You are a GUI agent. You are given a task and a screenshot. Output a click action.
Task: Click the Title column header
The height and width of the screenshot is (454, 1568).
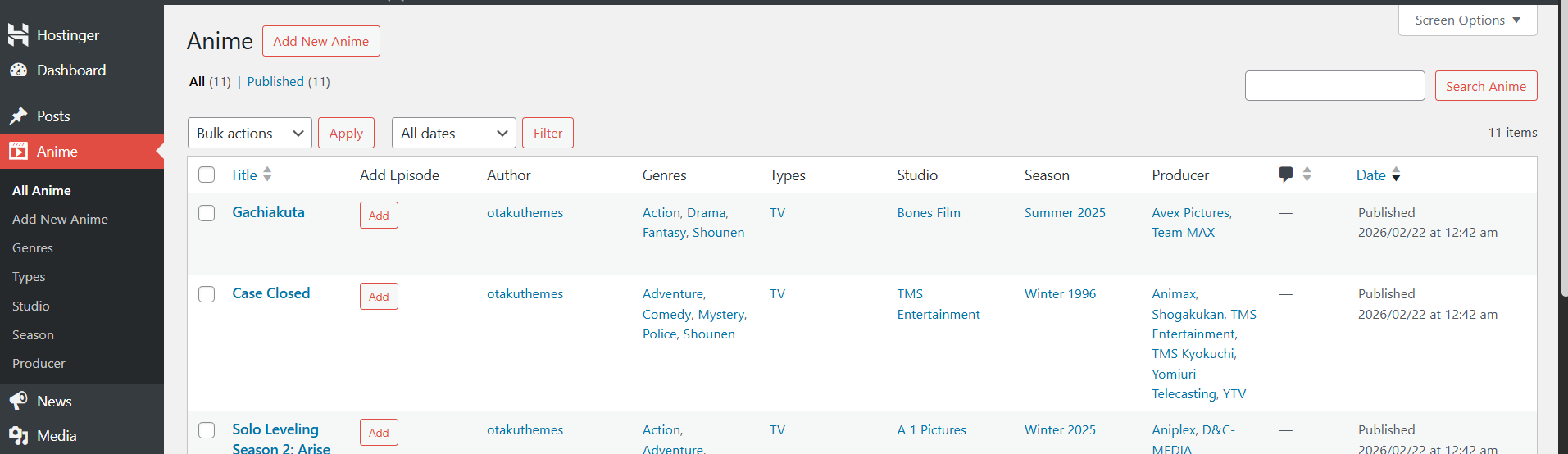(243, 175)
